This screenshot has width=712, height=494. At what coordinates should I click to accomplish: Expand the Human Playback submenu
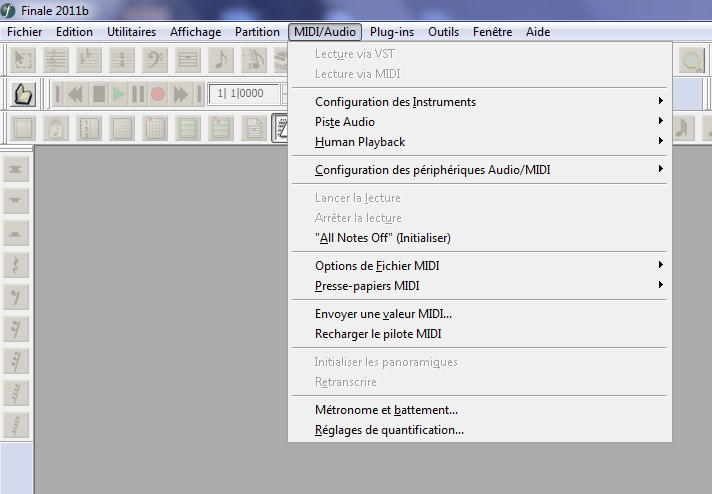pyautogui.click(x=480, y=141)
